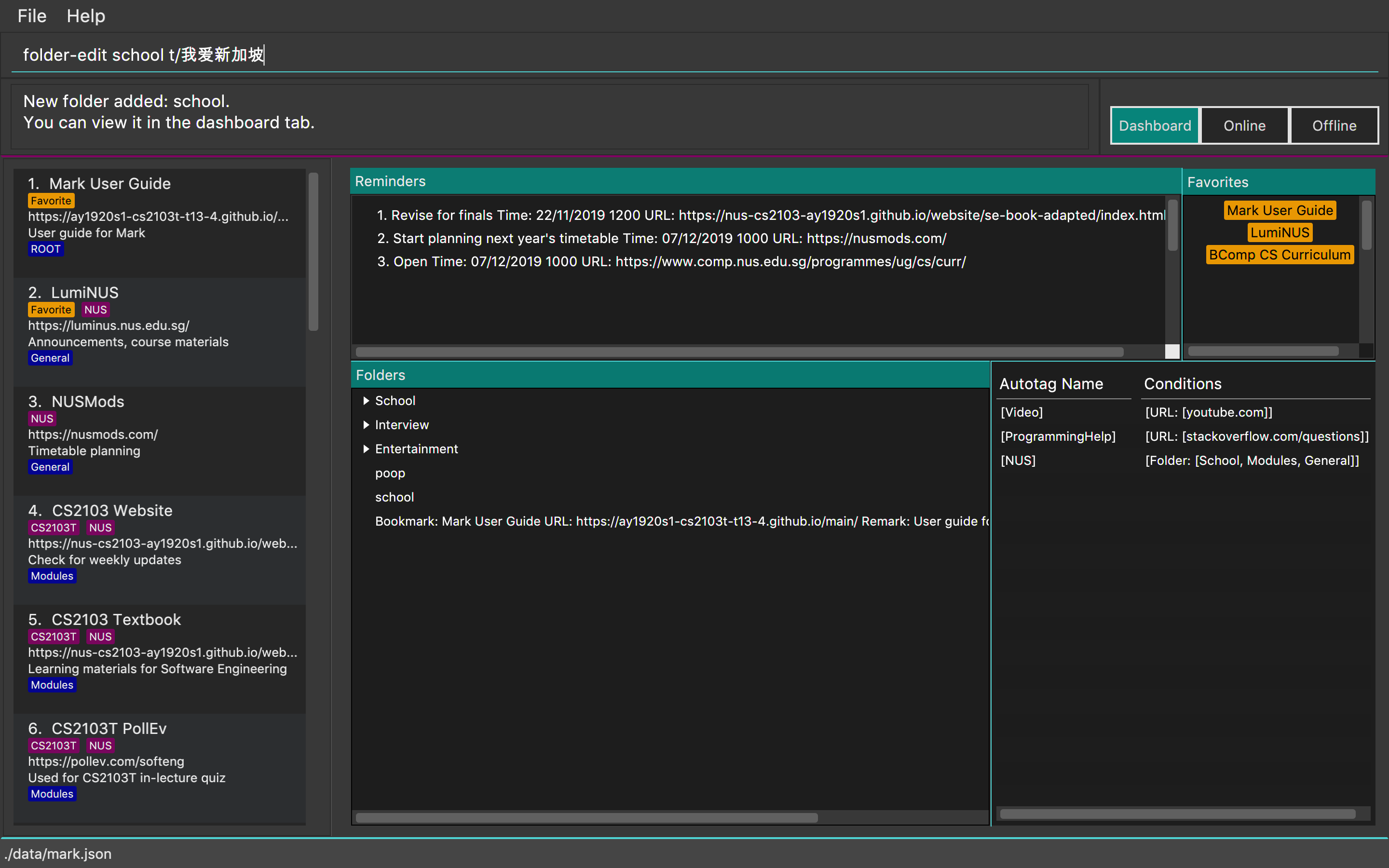Click the Reminders panel horizontal scrollbar
Screen dimensions: 1389x868
739,352
